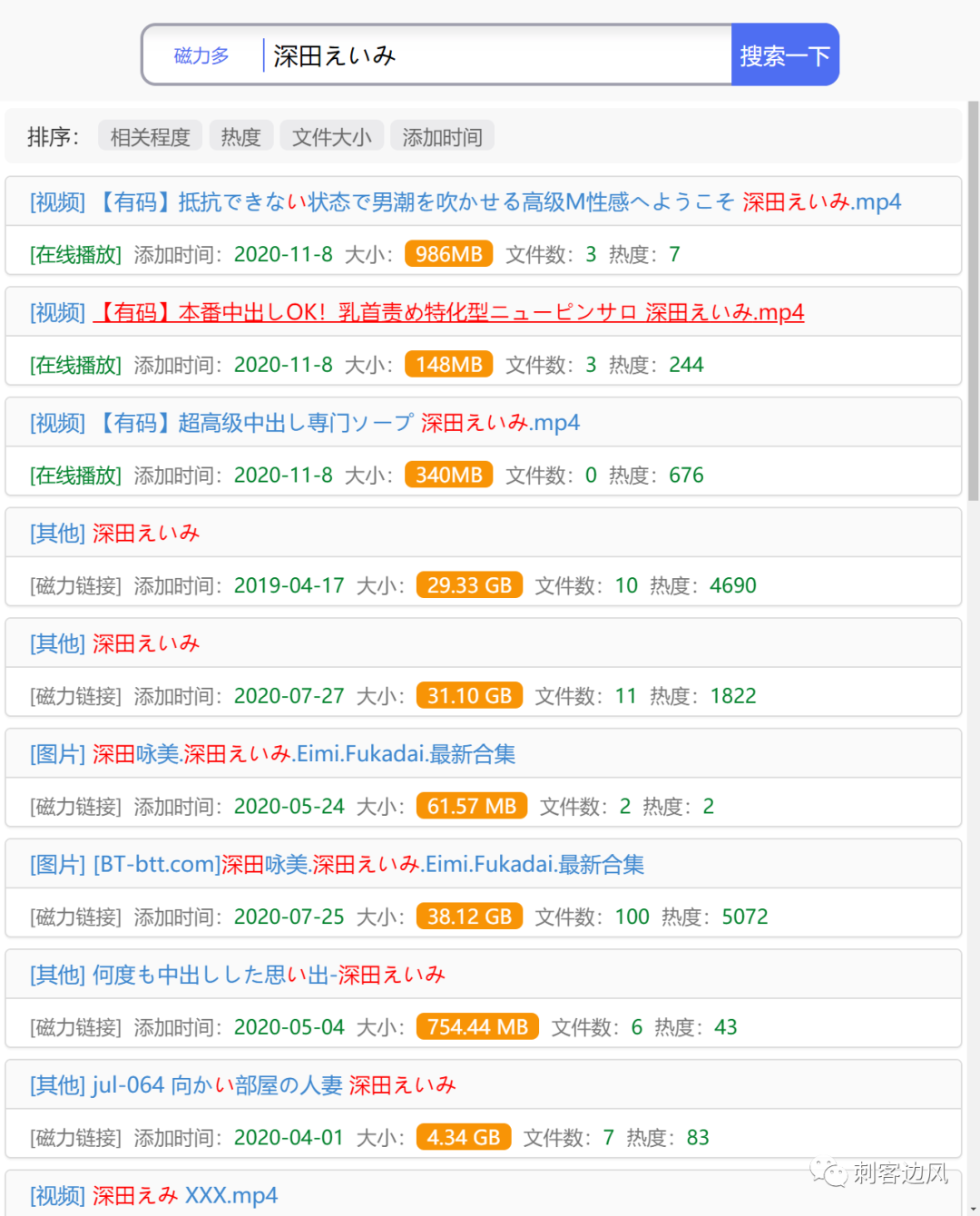The width and height of the screenshot is (980, 1216).
Task: Click the 31.10 GB size badge
Action: (469, 696)
